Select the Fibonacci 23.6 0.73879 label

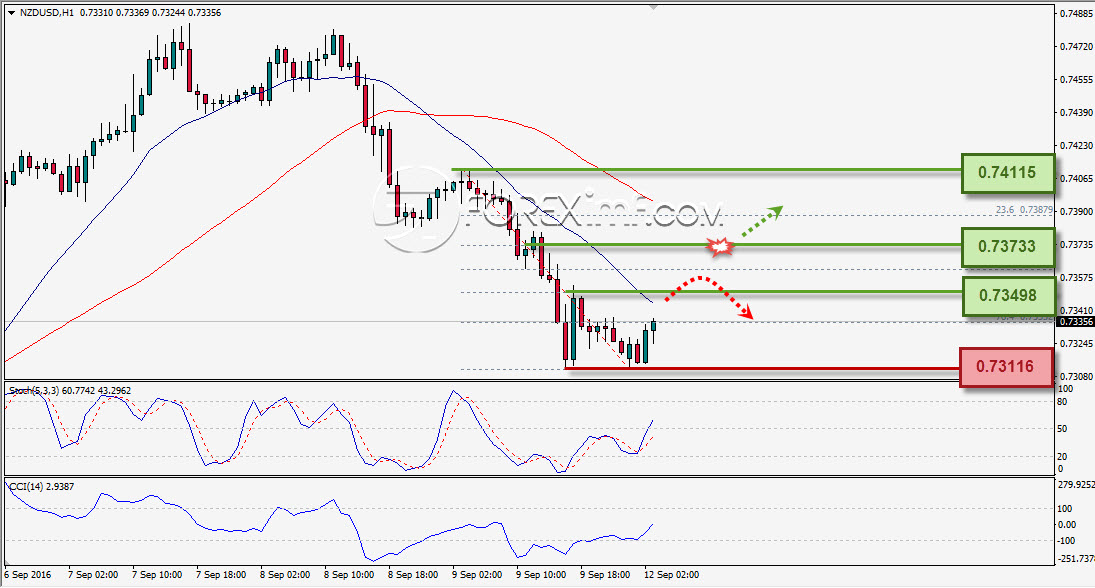(x=1024, y=210)
